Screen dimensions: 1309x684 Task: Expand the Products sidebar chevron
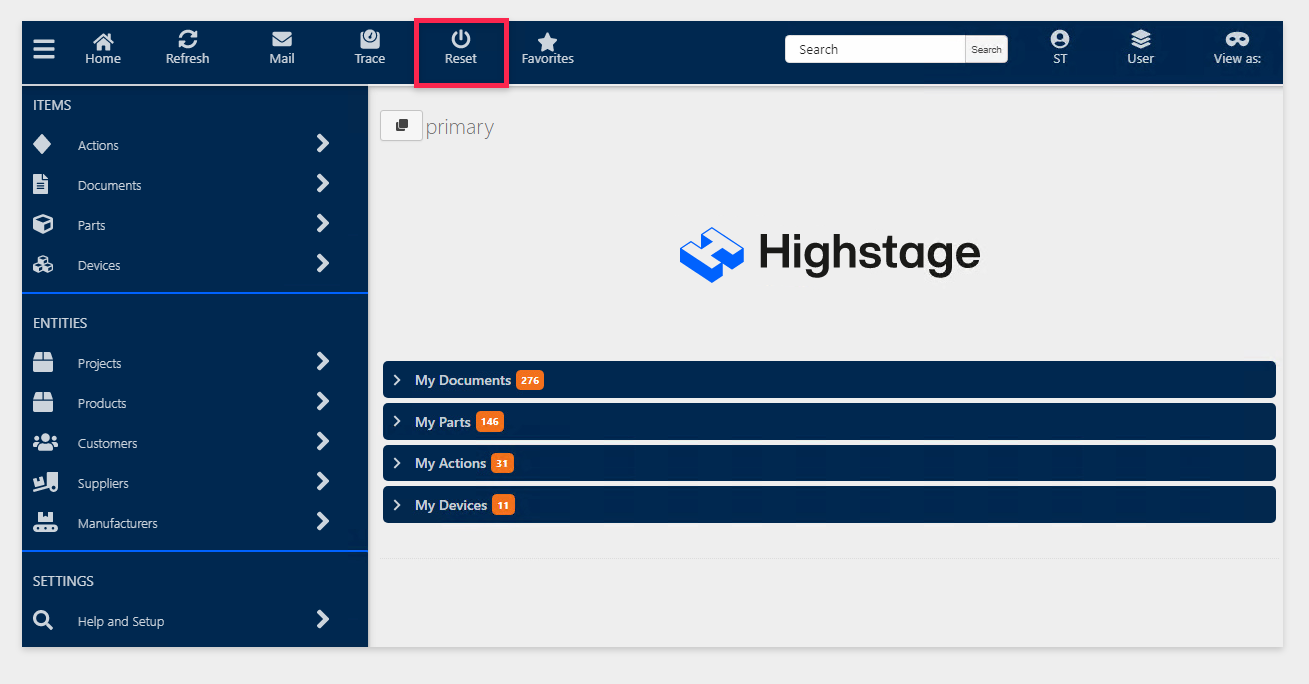point(323,401)
